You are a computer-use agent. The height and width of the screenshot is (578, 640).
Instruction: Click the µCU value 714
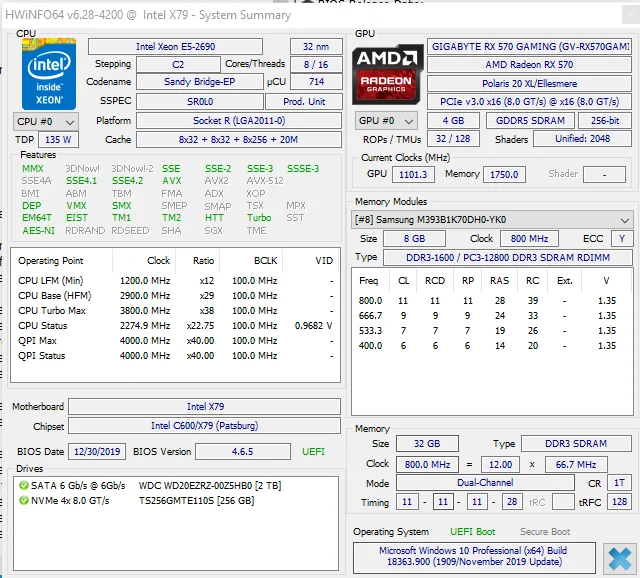[316, 82]
